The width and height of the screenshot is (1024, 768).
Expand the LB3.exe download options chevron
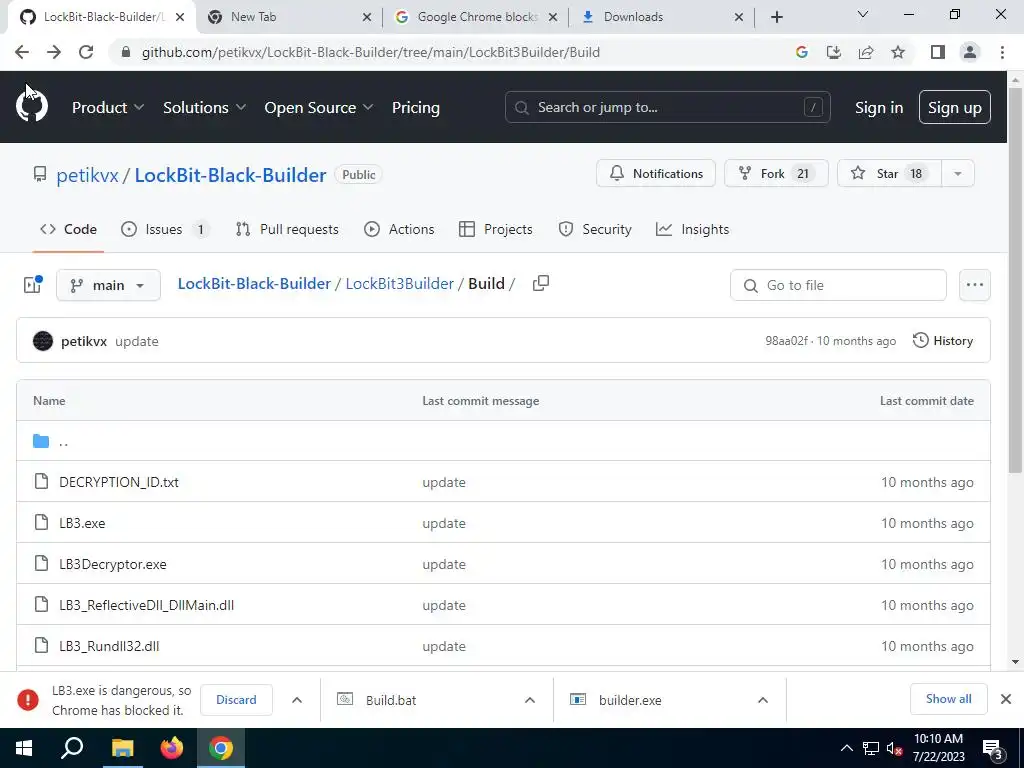pyautogui.click(x=297, y=699)
